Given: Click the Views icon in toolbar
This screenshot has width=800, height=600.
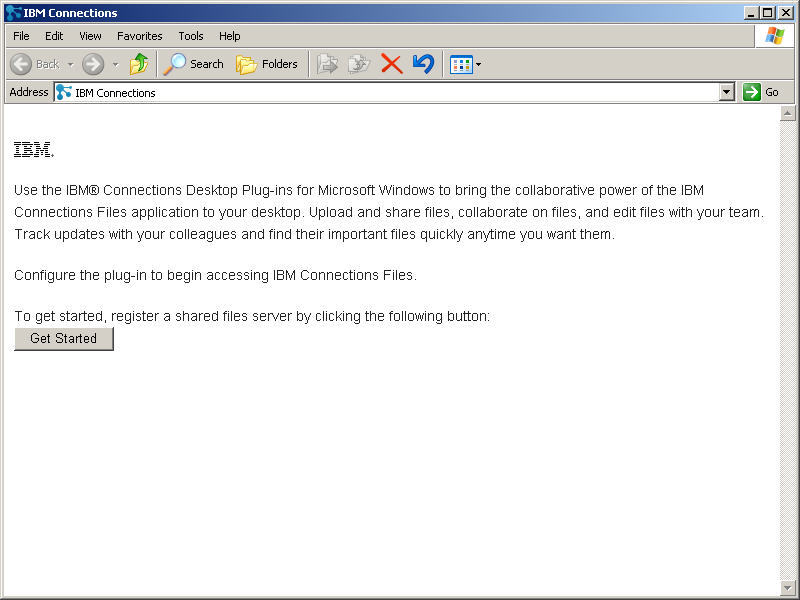Looking at the screenshot, I should tap(461, 64).
